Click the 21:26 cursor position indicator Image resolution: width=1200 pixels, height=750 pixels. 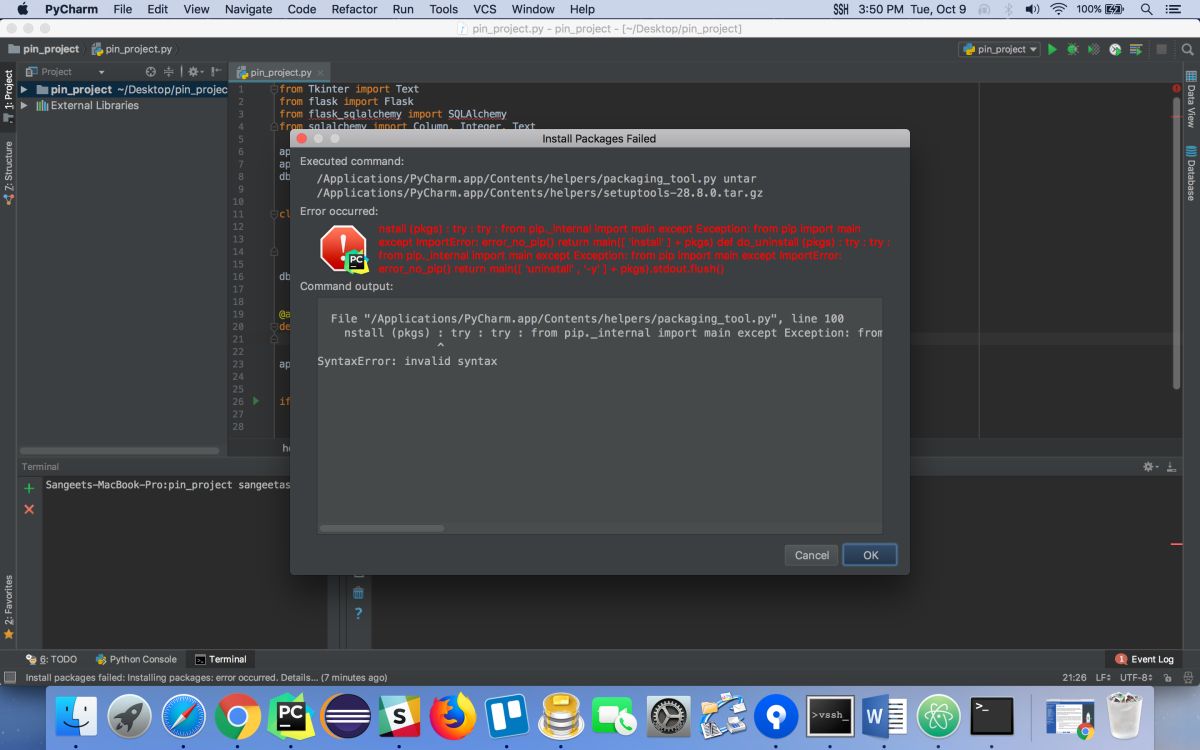tap(1075, 677)
